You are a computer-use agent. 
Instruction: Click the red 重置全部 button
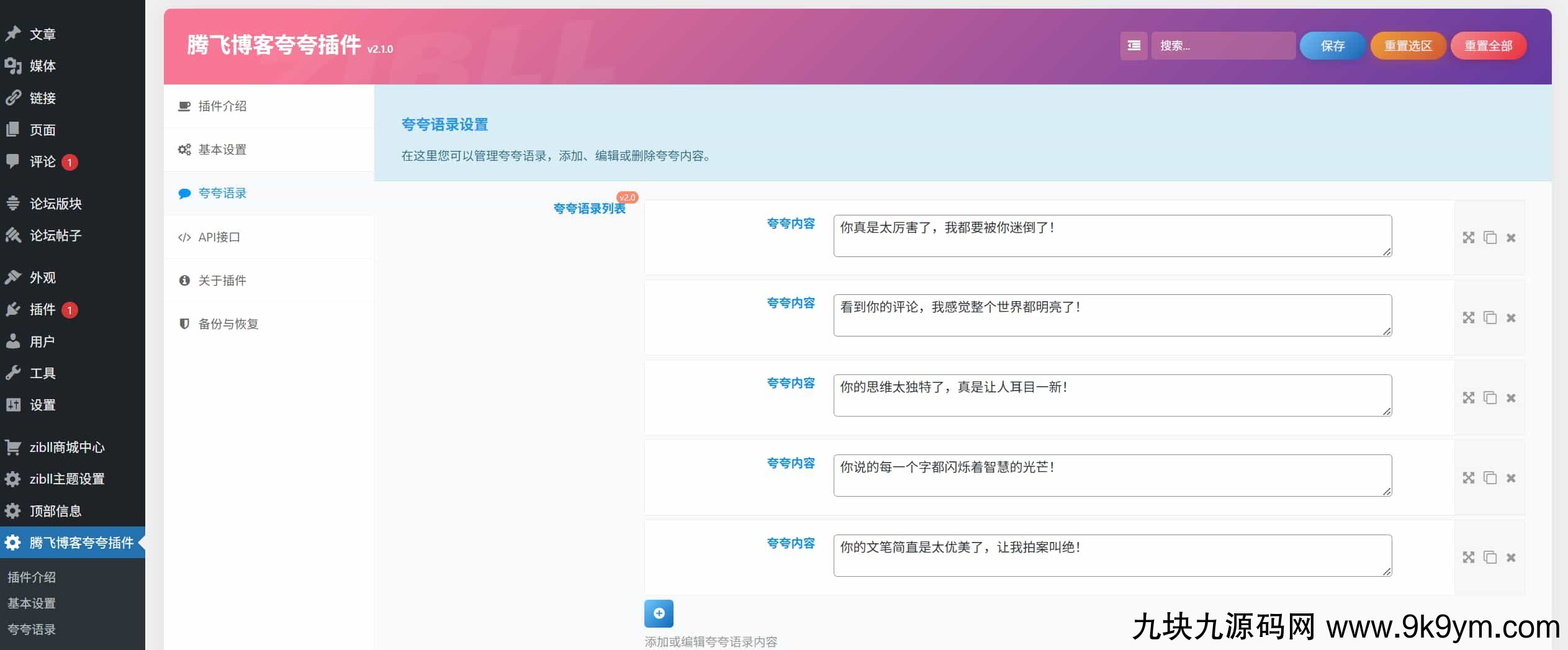pyautogui.click(x=1488, y=45)
